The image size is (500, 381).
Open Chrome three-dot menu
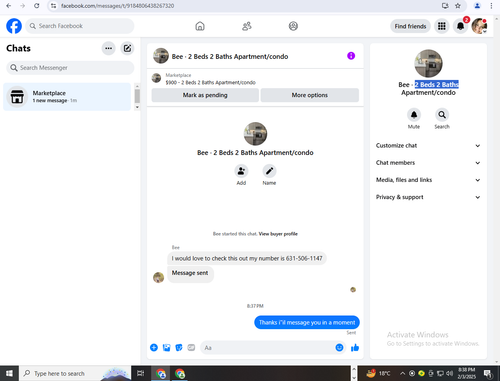[491, 6]
